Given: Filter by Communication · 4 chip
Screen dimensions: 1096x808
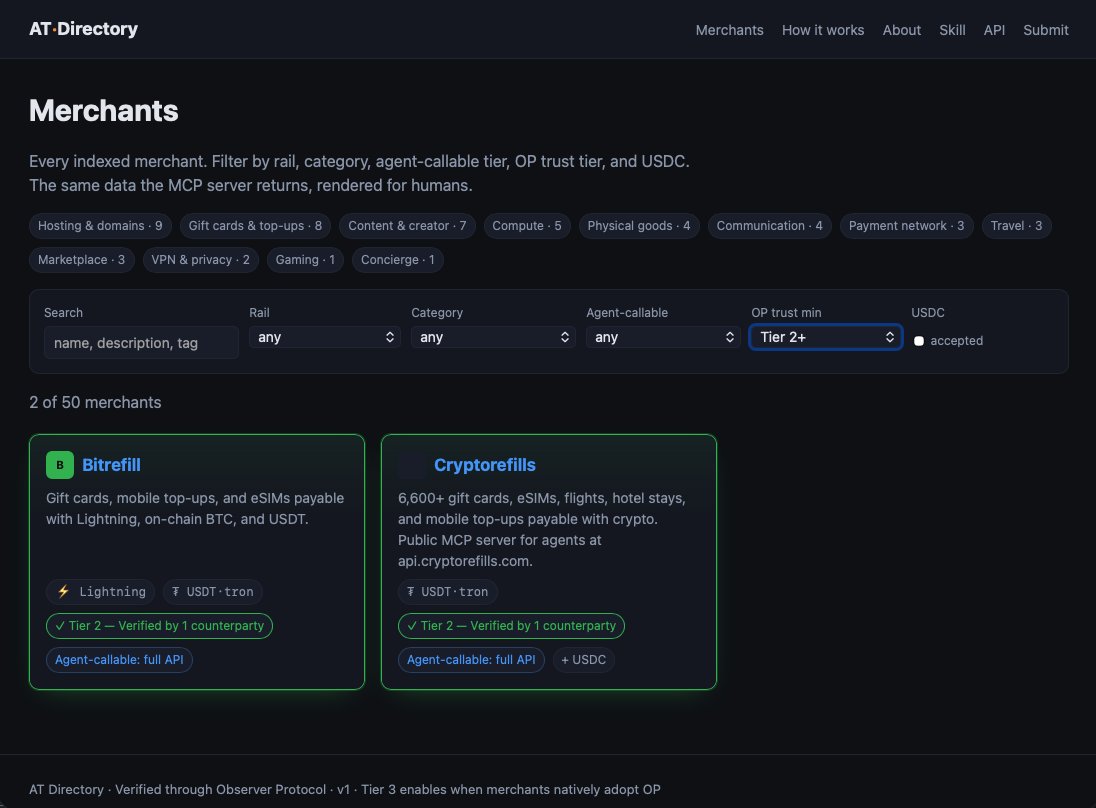Looking at the screenshot, I should tap(769, 226).
